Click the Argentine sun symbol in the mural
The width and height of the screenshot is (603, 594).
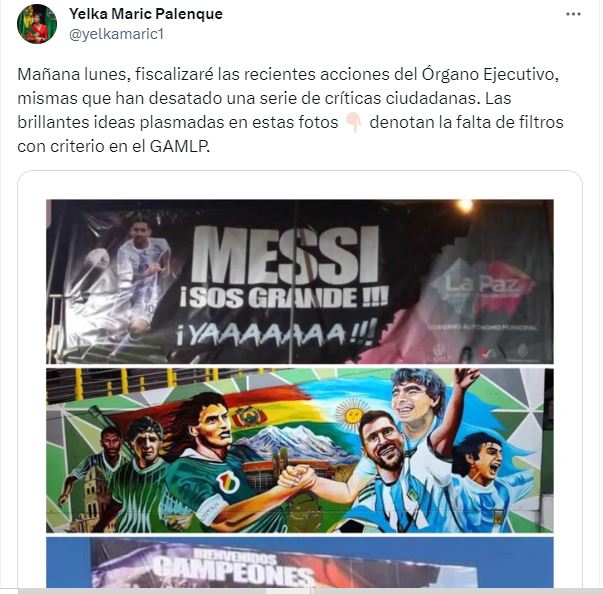(x=351, y=415)
